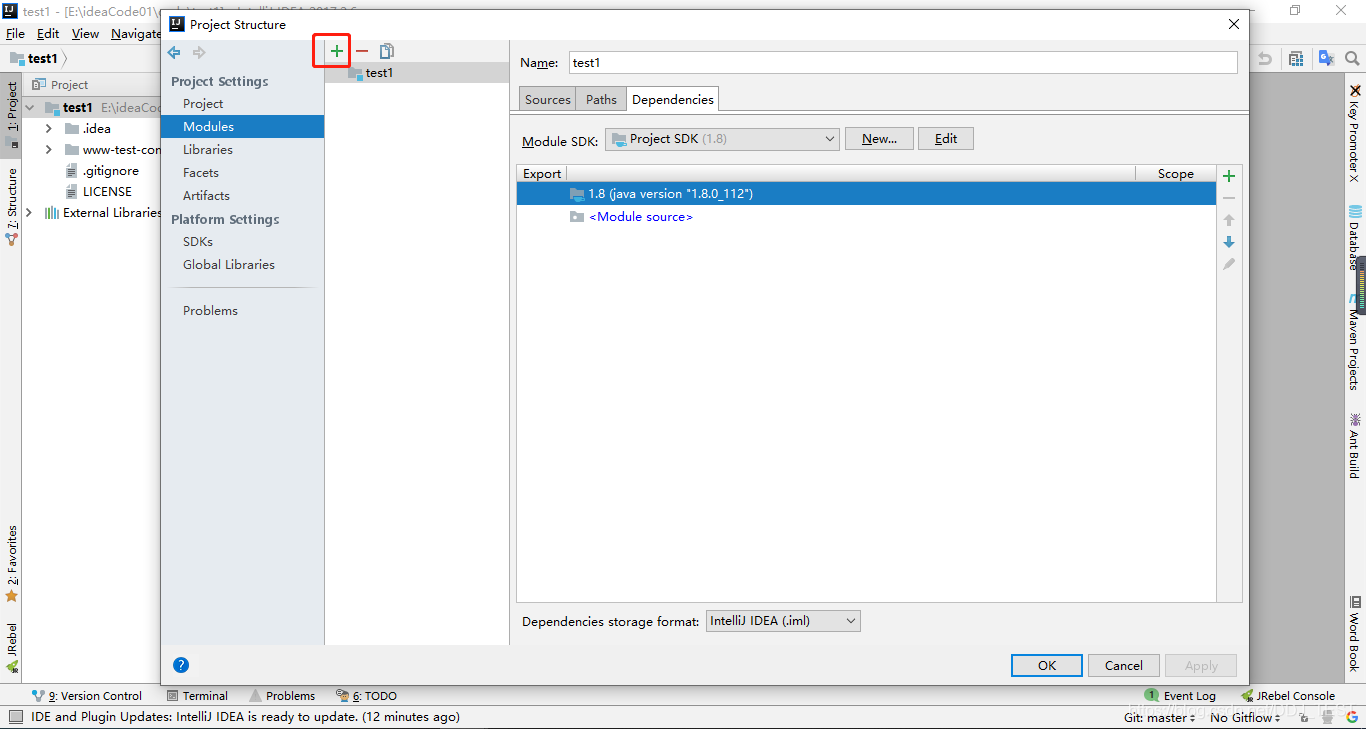Click the Cancel button
The height and width of the screenshot is (729, 1366).
coord(1124,666)
